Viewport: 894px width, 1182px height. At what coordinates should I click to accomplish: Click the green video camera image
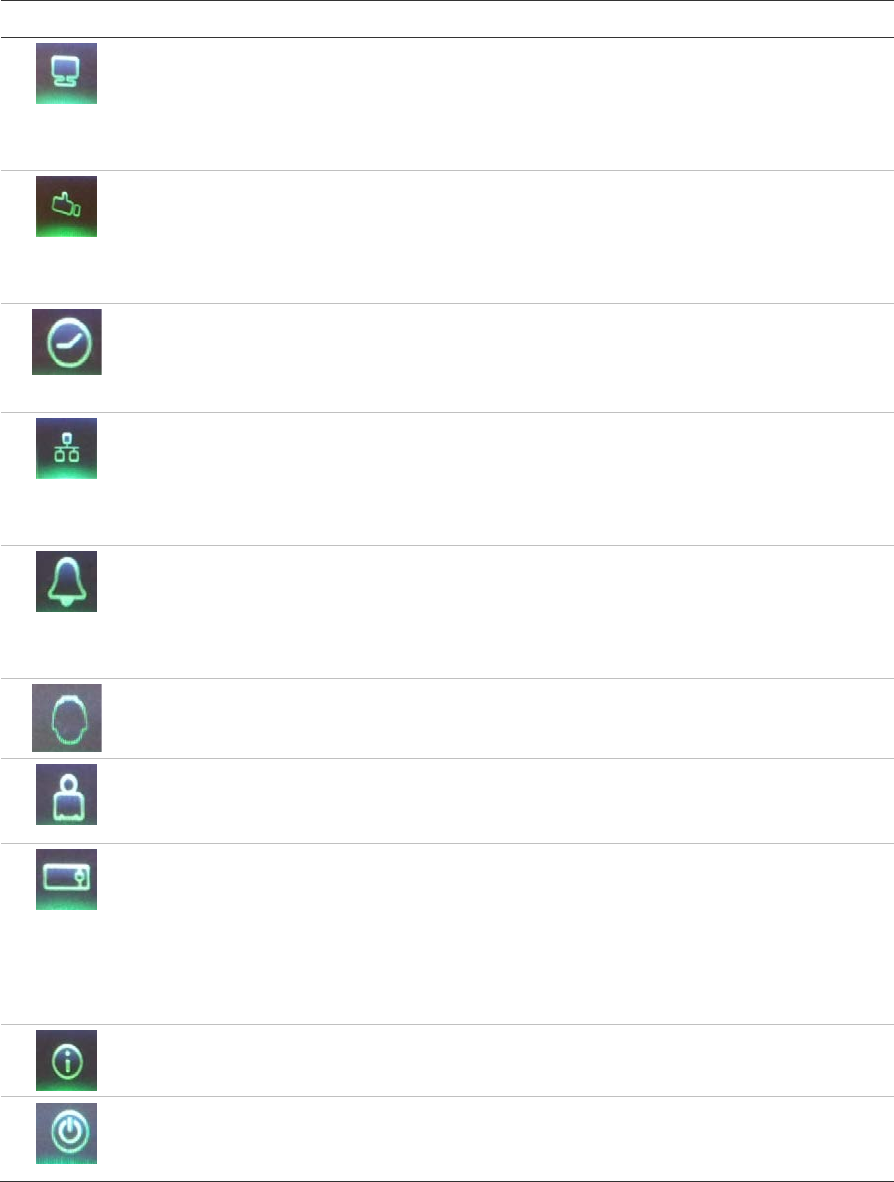tap(66, 207)
